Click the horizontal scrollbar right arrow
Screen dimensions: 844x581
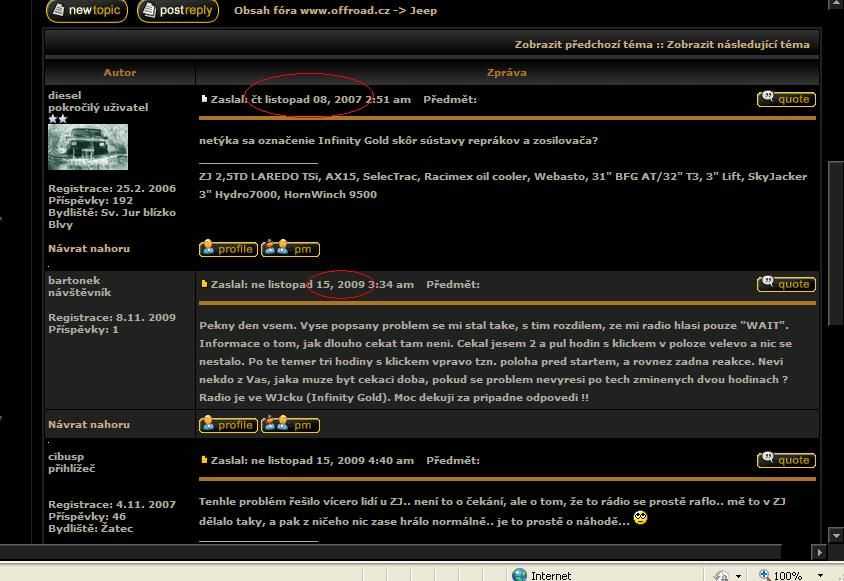[819, 552]
